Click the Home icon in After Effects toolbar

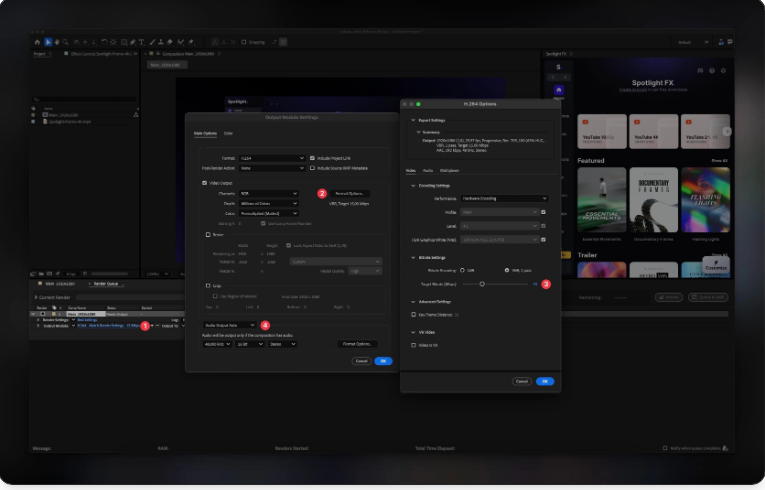37,42
